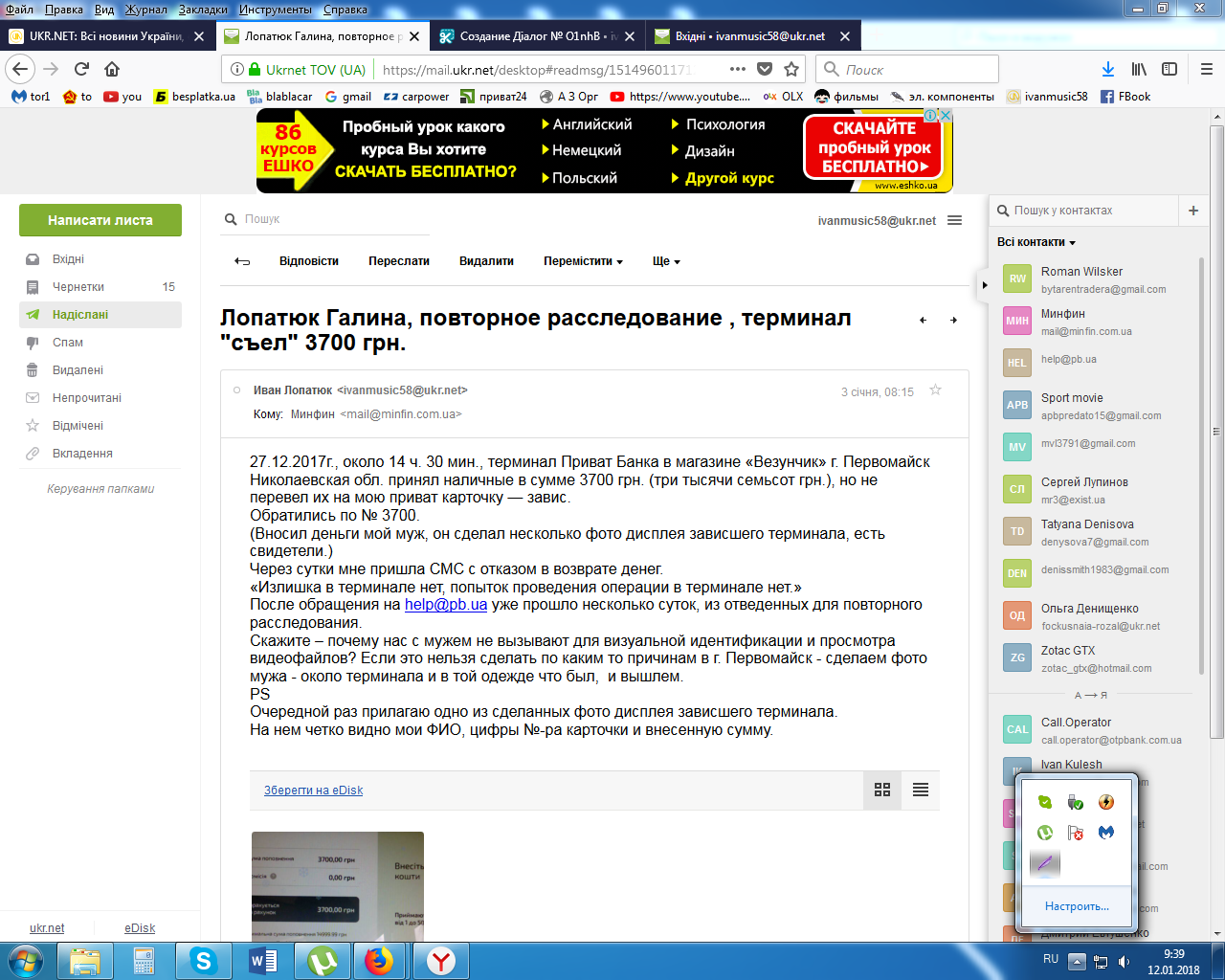Star this email from Иван Лопатюк
The height and width of the screenshot is (980, 1225).
click(935, 390)
